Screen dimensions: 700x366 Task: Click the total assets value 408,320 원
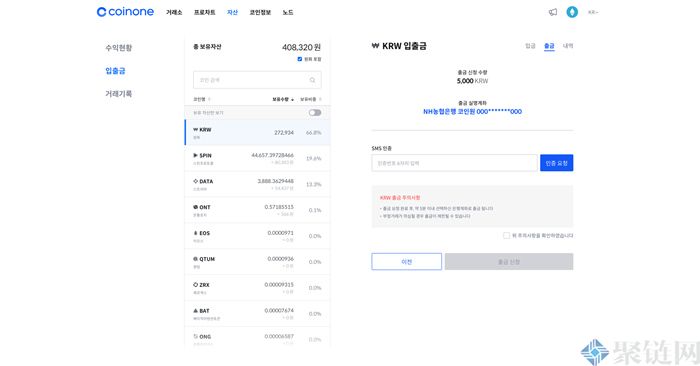301,47
